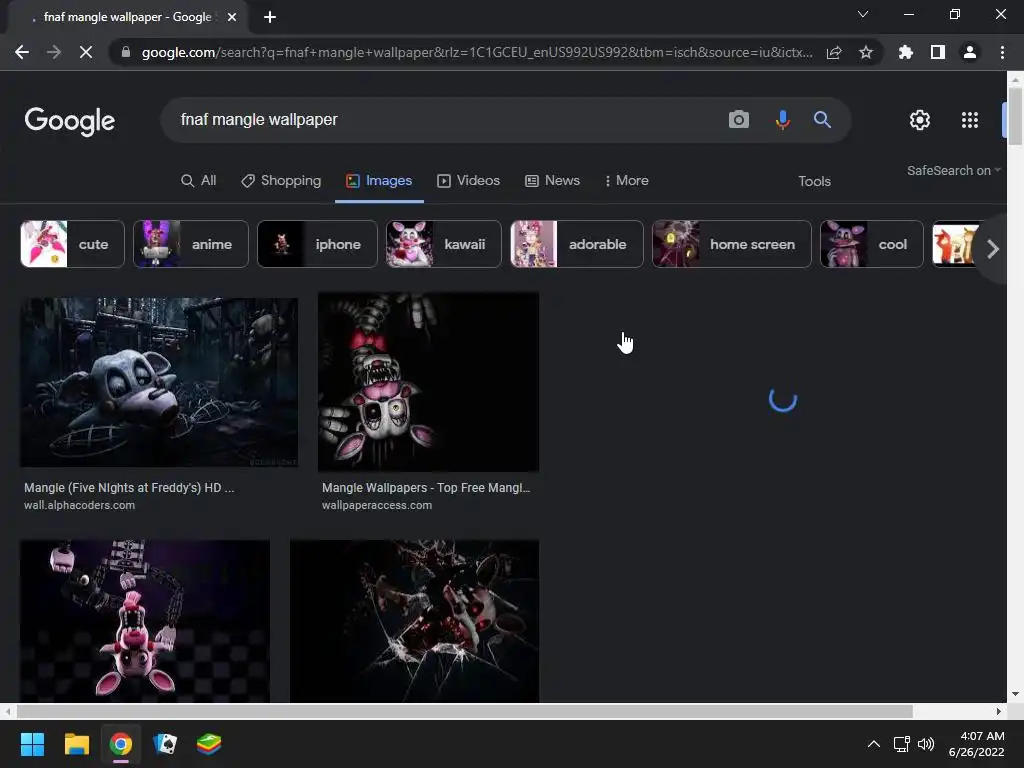
Task: Open the wallpaperaccess Mangle image
Action: pos(428,382)
